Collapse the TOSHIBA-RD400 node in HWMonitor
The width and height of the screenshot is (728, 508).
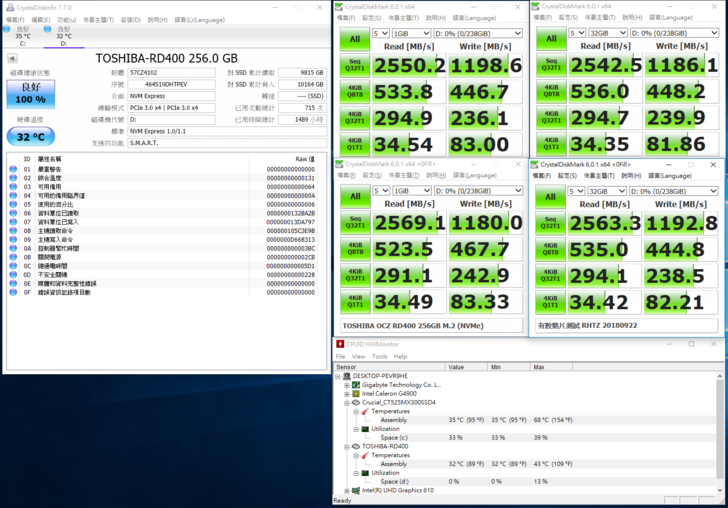[x=346, y=446]
